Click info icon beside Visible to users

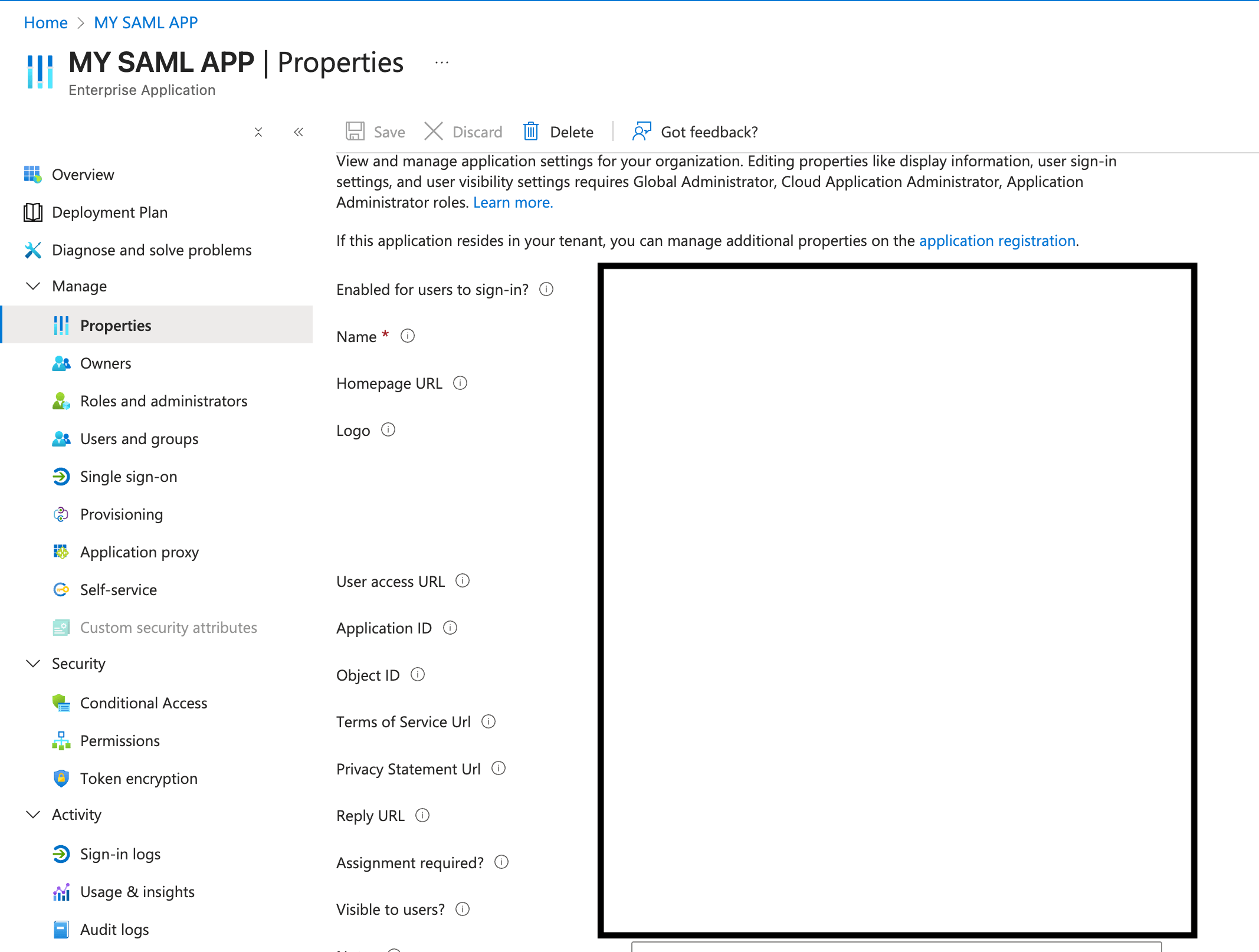463,909
